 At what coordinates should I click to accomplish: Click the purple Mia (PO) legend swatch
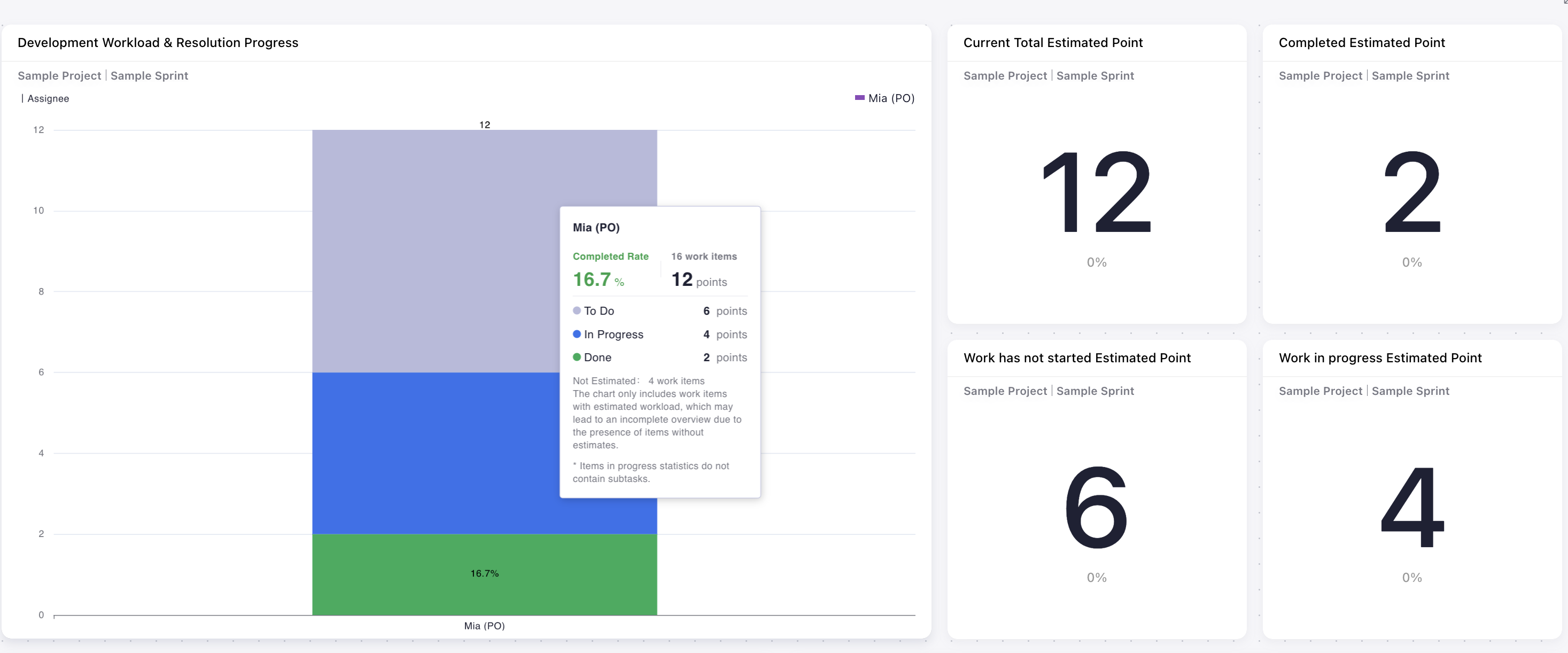[859, 97]
